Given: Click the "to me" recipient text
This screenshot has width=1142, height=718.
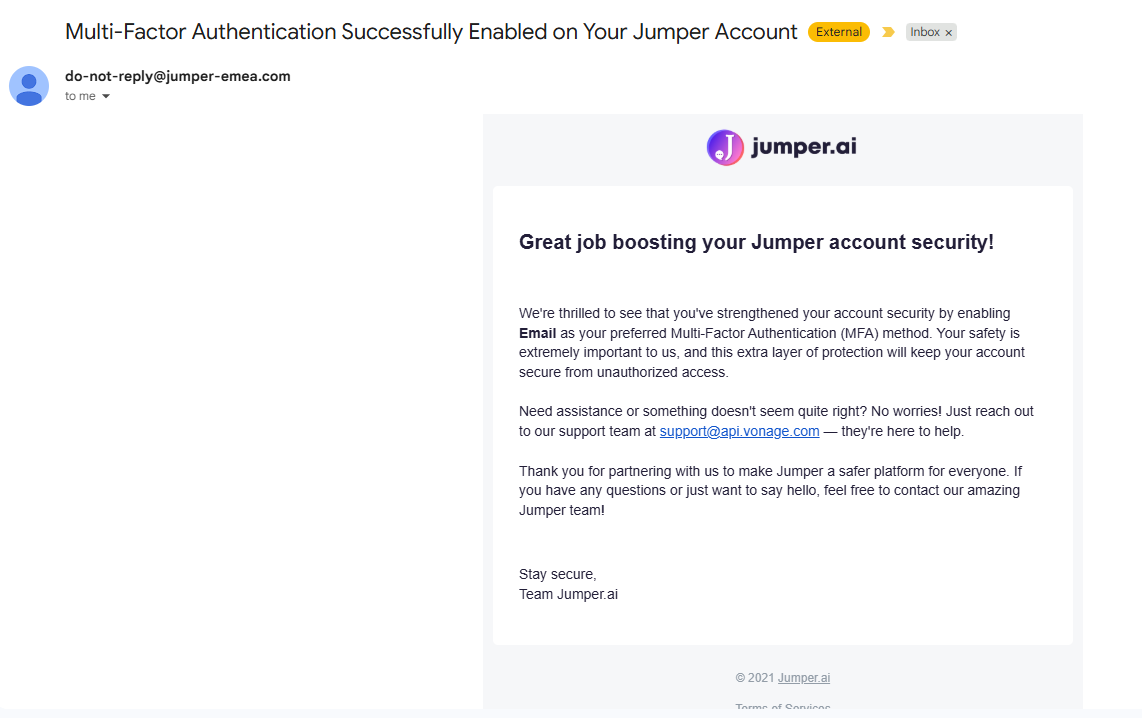Looking at the screenshot, I should pos(80,96).
